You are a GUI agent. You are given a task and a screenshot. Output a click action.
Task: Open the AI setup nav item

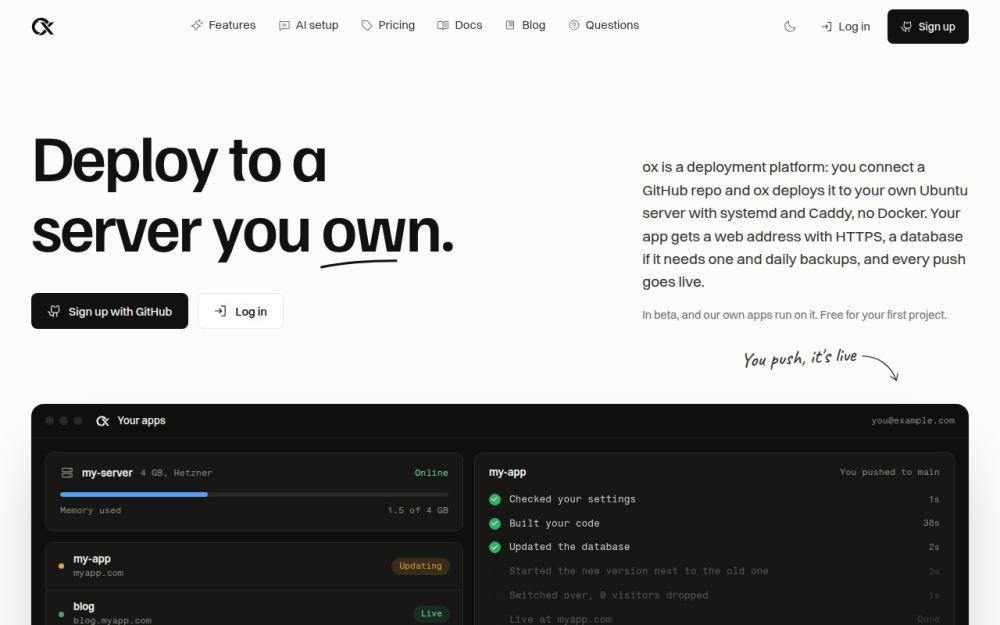coord(309,25)
